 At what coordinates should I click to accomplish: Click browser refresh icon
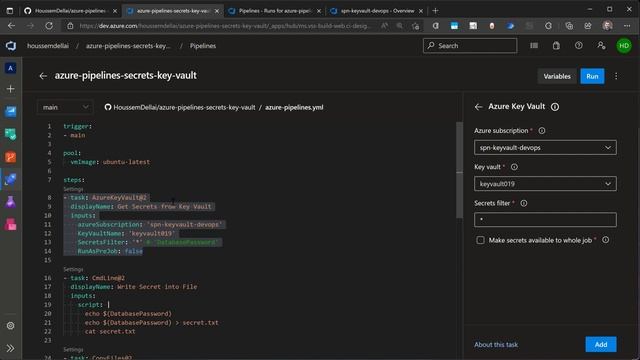point(49,26)
